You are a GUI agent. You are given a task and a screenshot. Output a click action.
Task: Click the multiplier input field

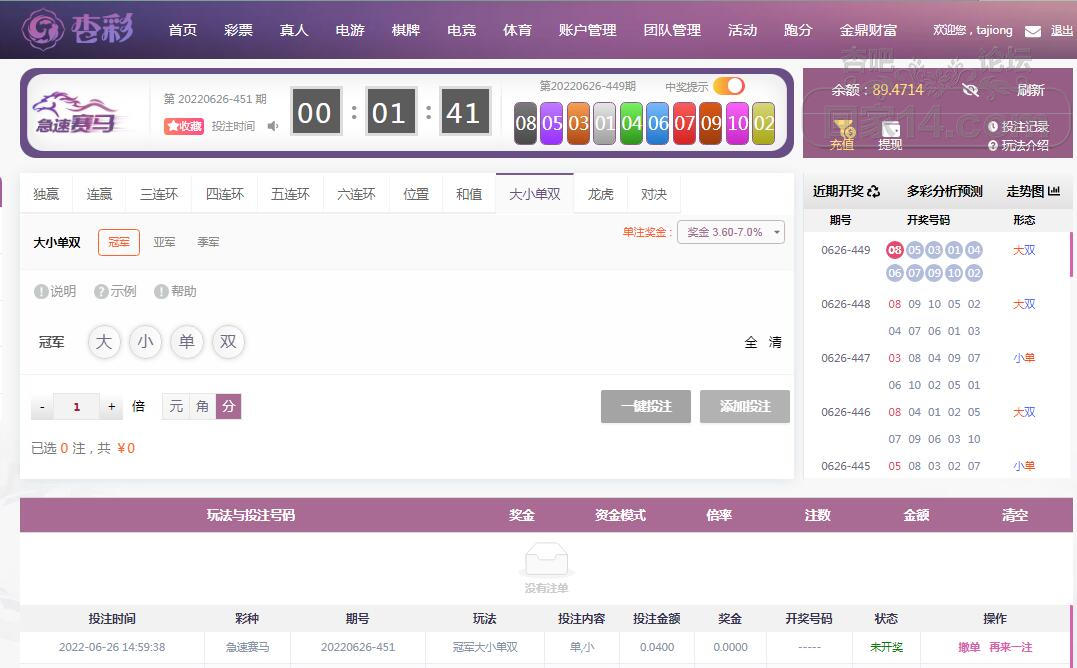(x=76, y=406)
